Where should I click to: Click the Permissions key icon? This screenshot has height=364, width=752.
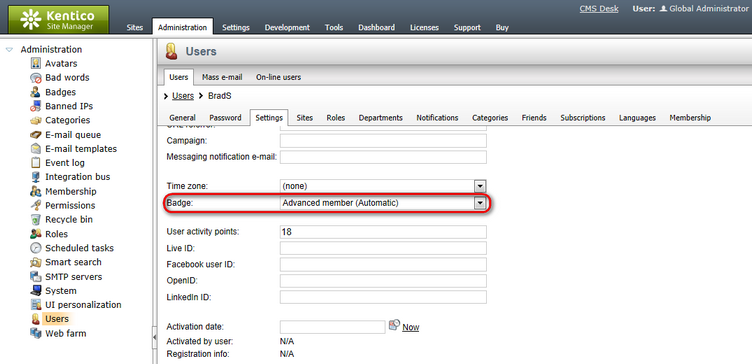[x=35, y=205]
